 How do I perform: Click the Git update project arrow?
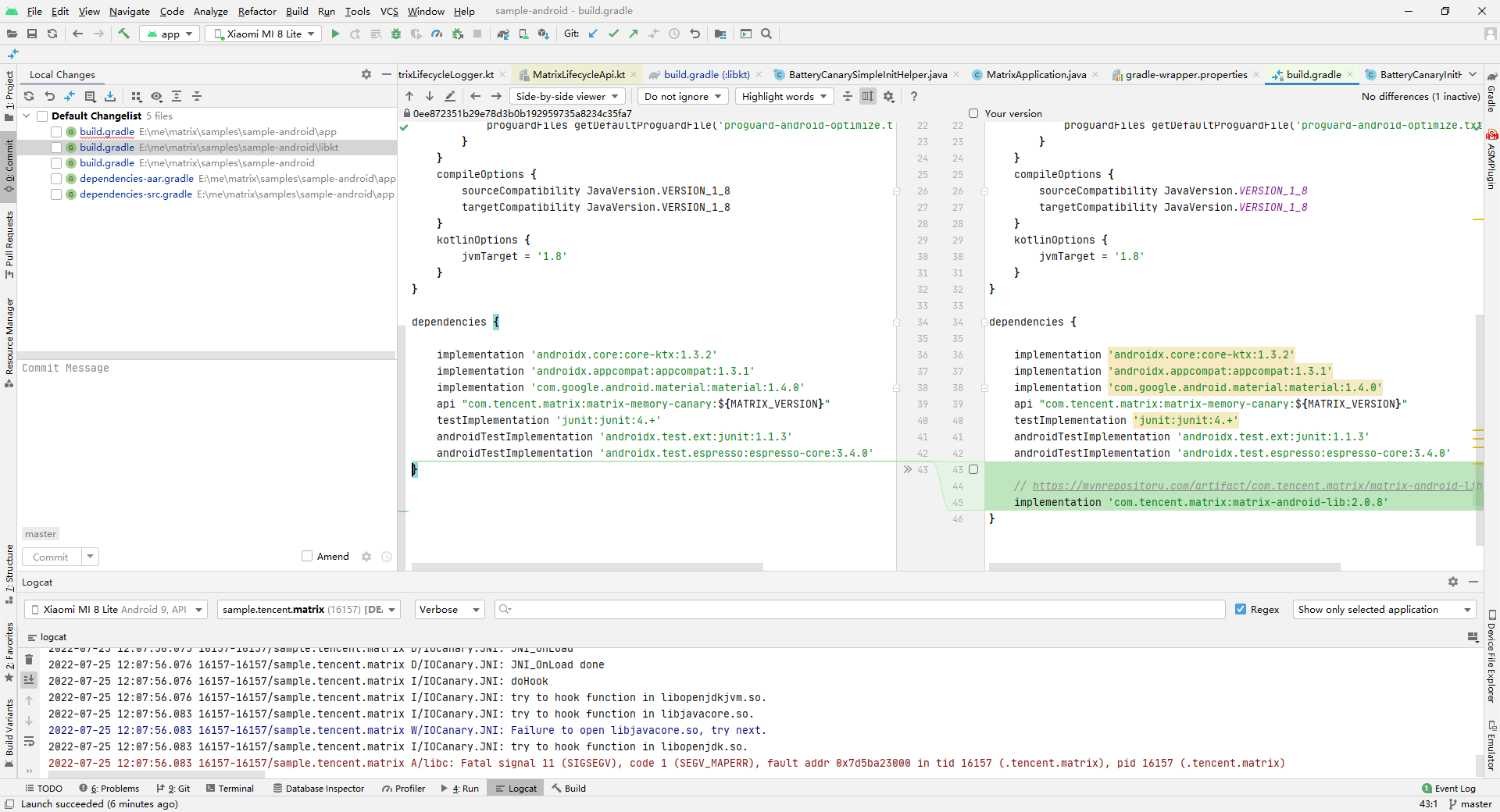(593, 34)
